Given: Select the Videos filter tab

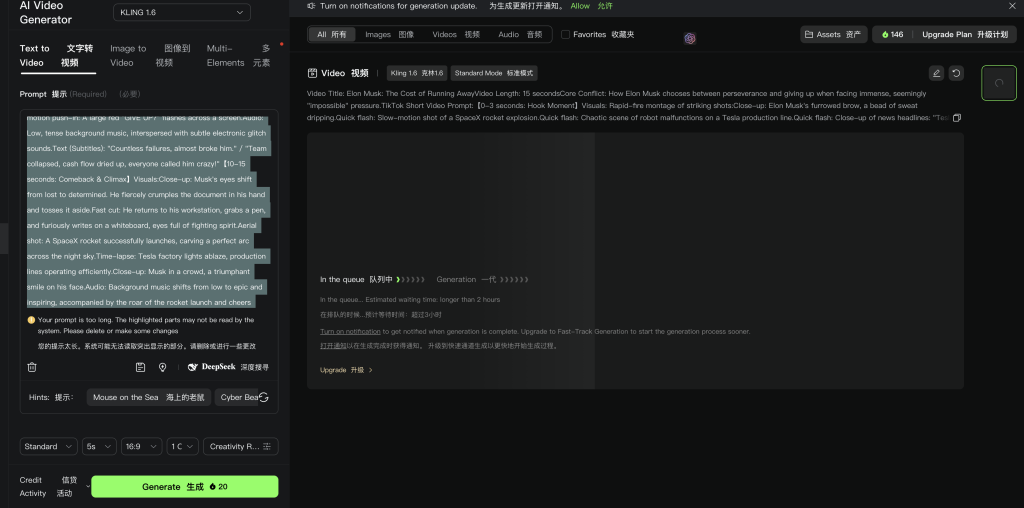Looking at the screenshot, I should tap(457, 34).
